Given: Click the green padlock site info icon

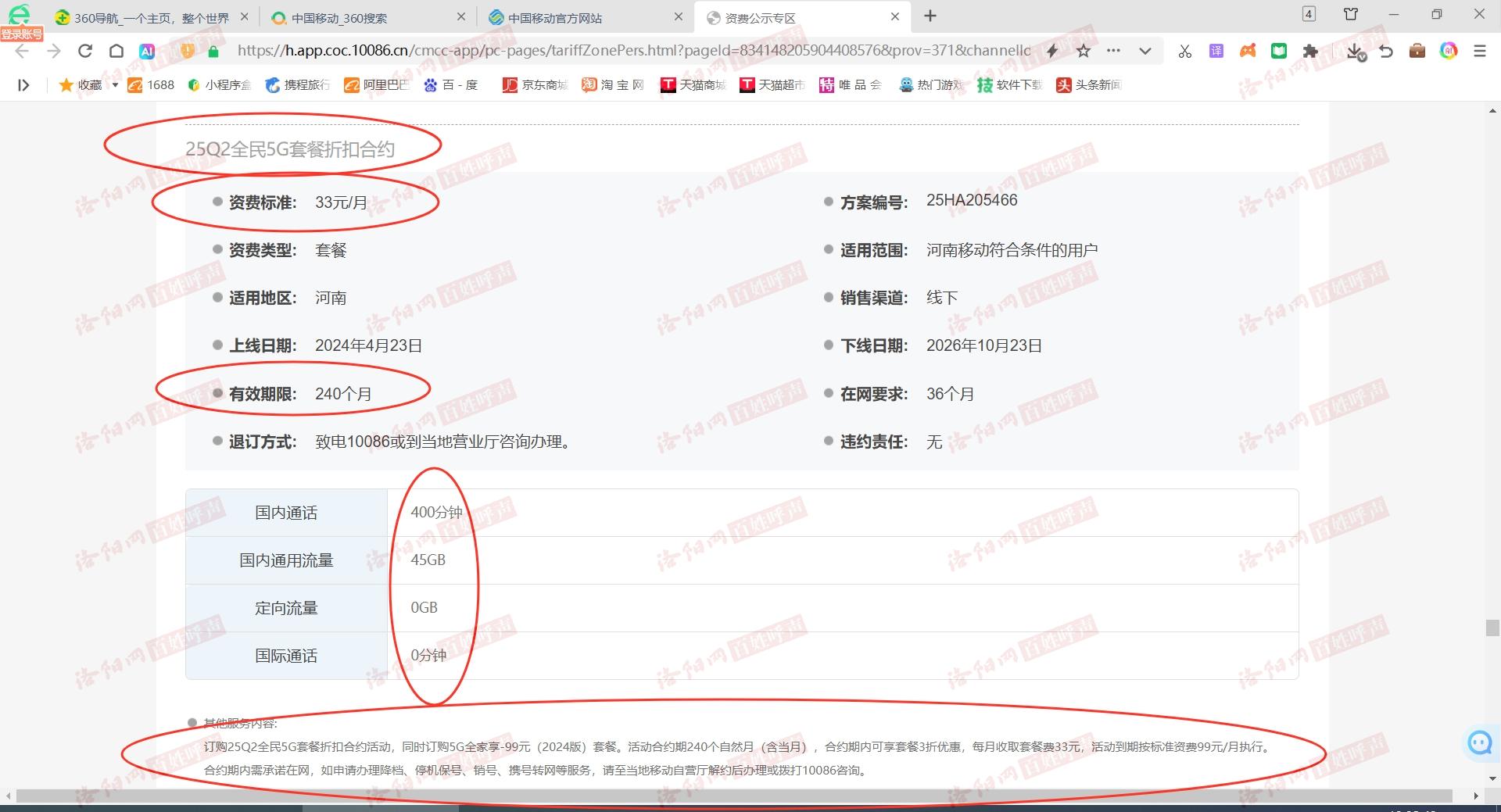Looking at the screenshot, I should pos(213,51).
